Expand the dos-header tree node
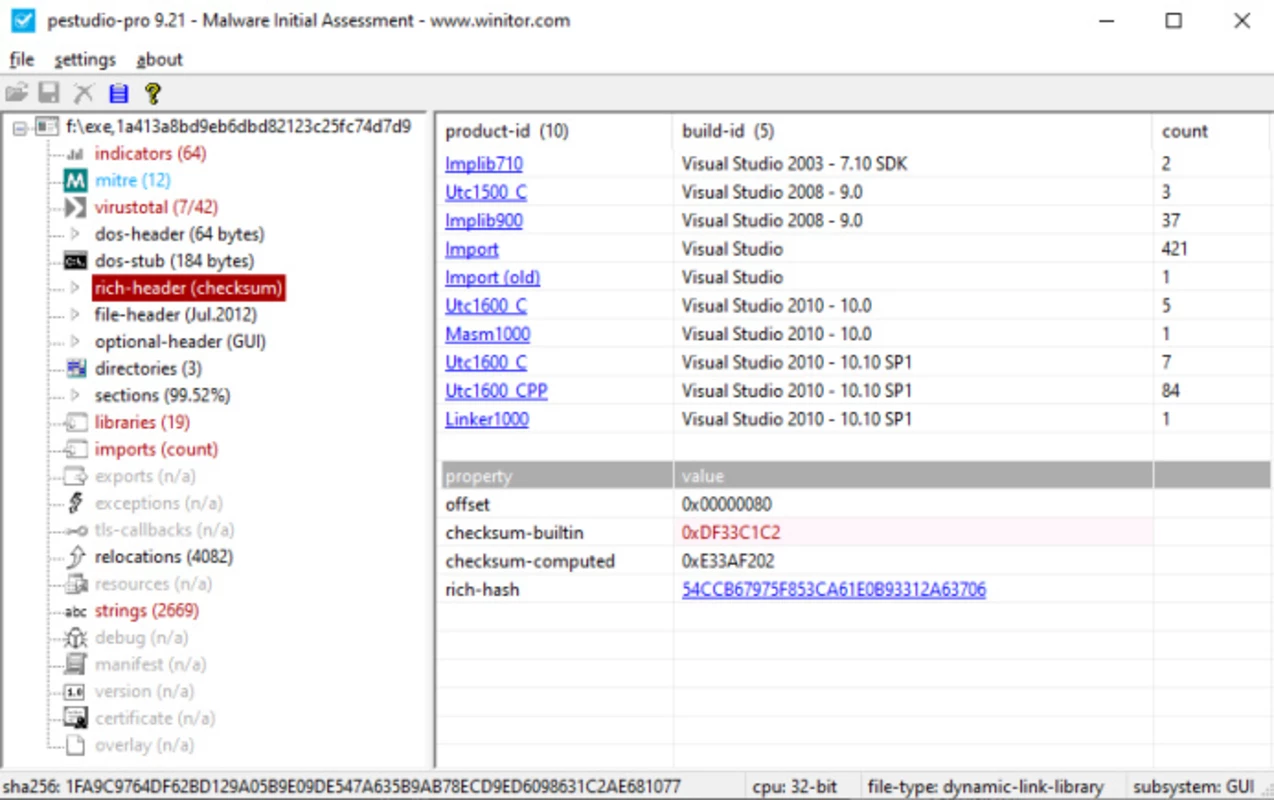 click(75, 235)
